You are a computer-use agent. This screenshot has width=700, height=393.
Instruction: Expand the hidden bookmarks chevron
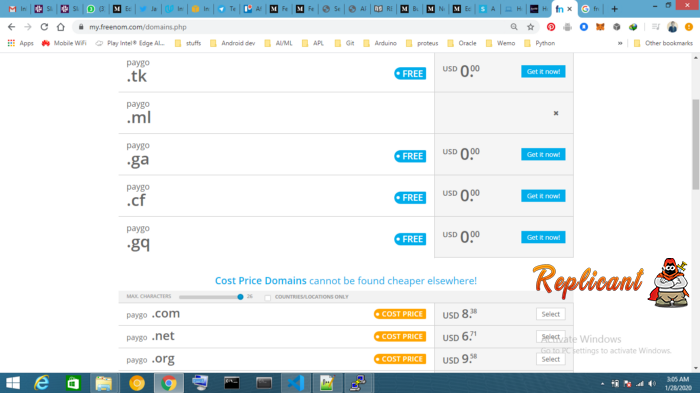[620, 43]
